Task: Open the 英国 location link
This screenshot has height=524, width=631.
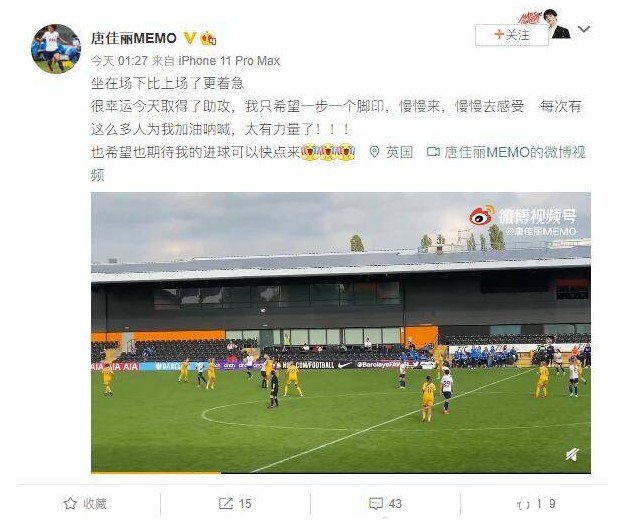Action: click(399, 152)
